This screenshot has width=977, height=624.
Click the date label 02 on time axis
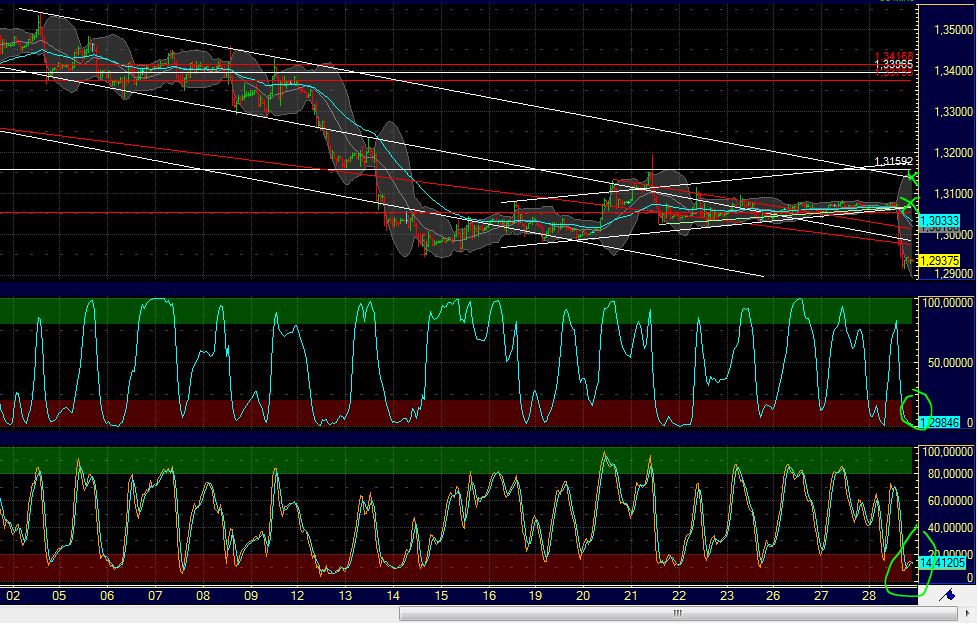(12, 594)
